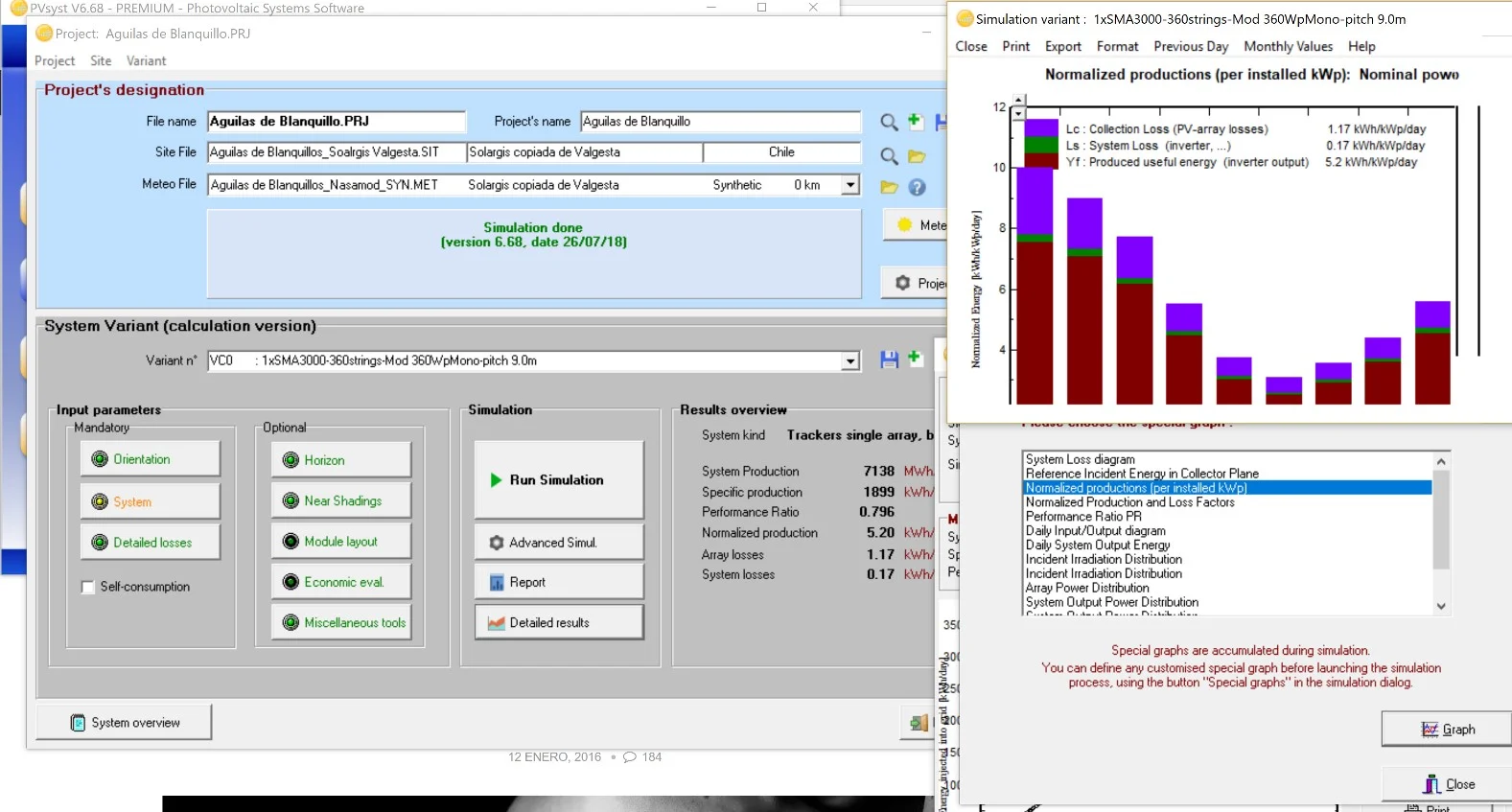Open Advanced Simul. settings
The image size is (1512, 812).
[x=559, y=543]
